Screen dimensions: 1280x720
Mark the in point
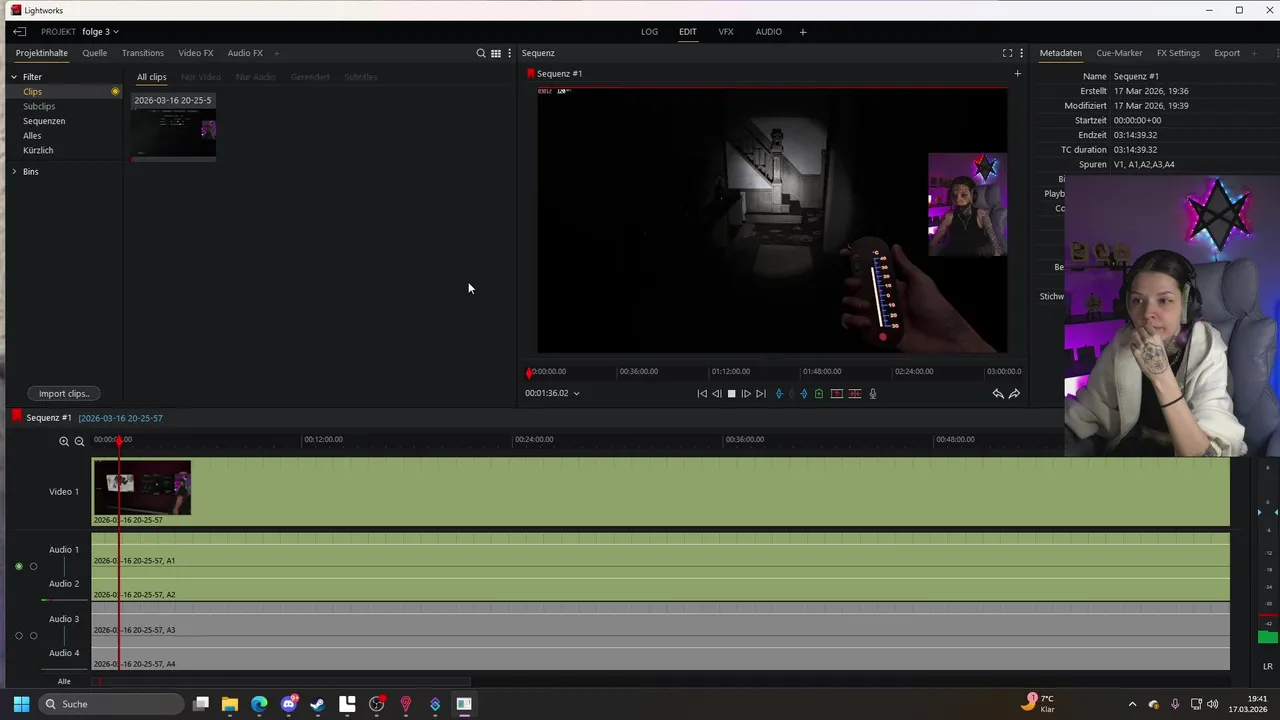(780, 394)
